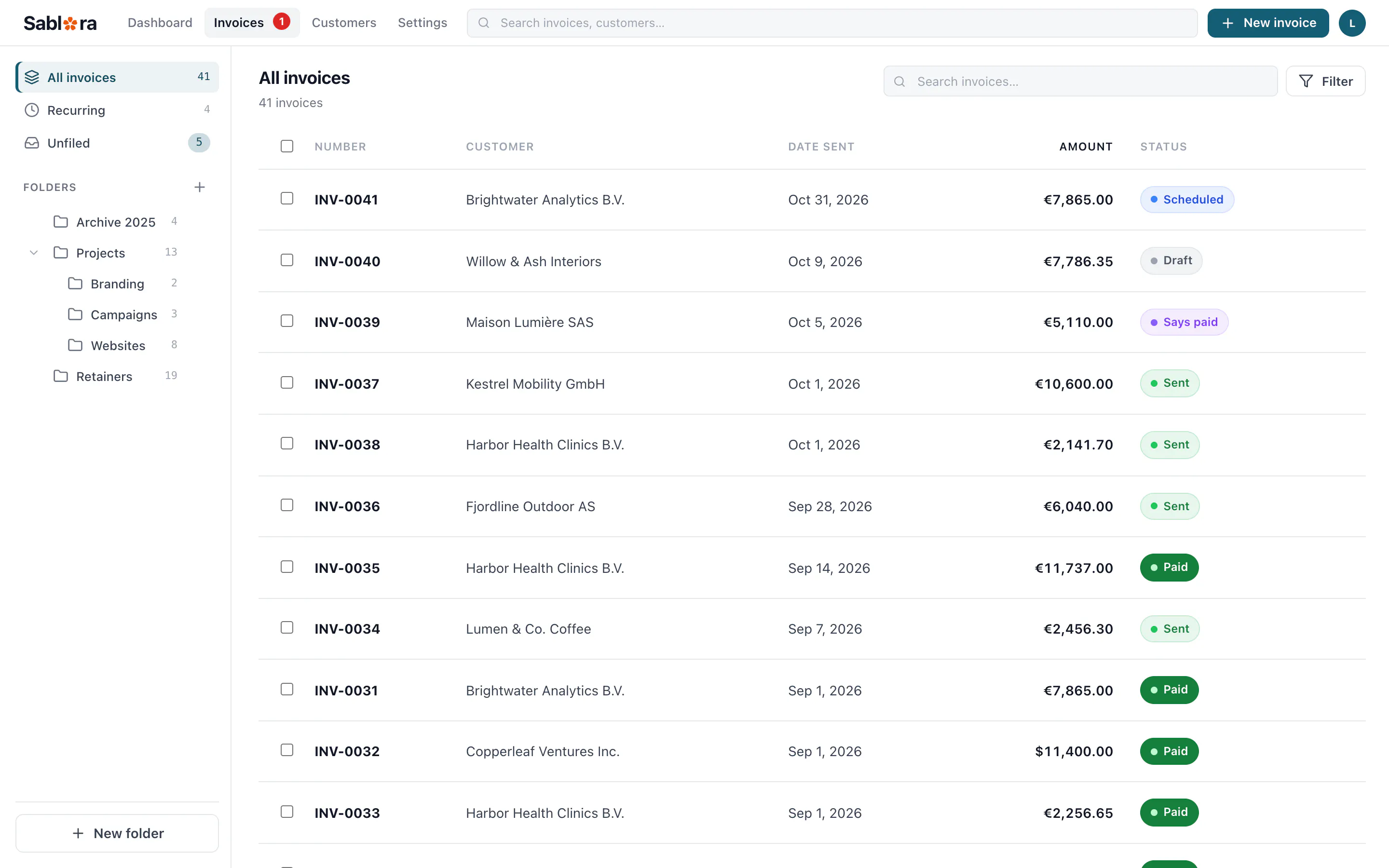Screen dimensions: 1389x868
Task: Click the Sablora logo
Action: pos(60,23)
